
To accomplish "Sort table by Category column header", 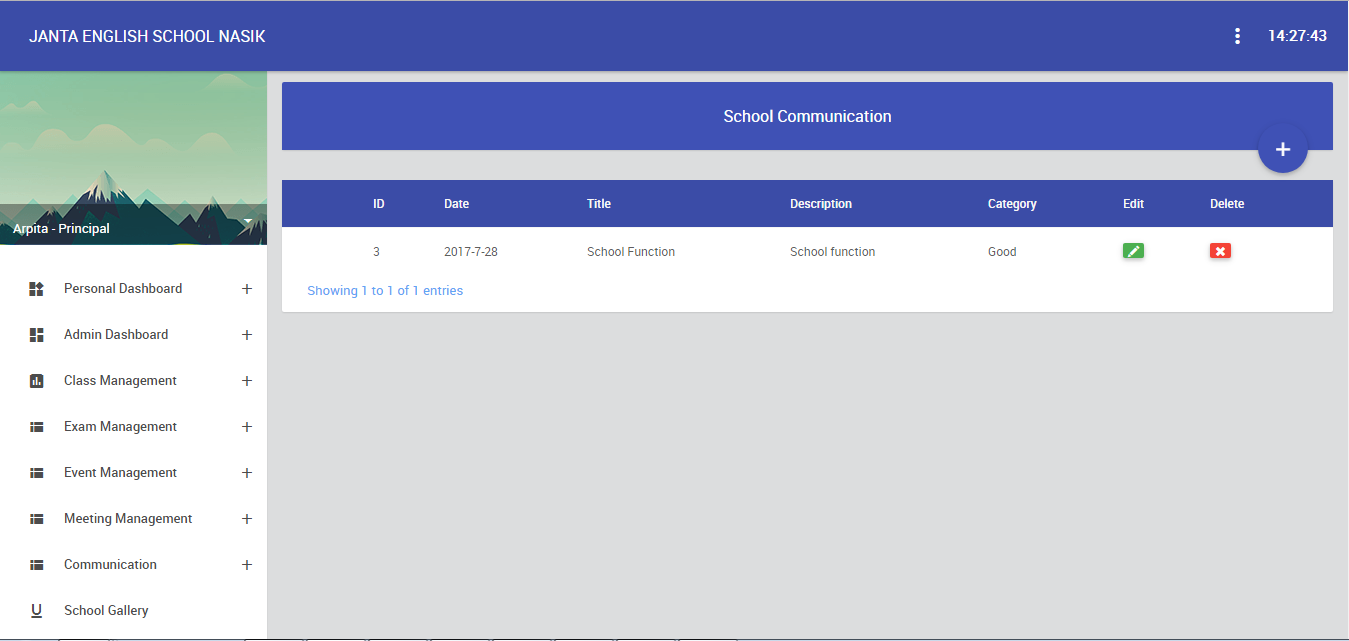I will (1012, 204).
